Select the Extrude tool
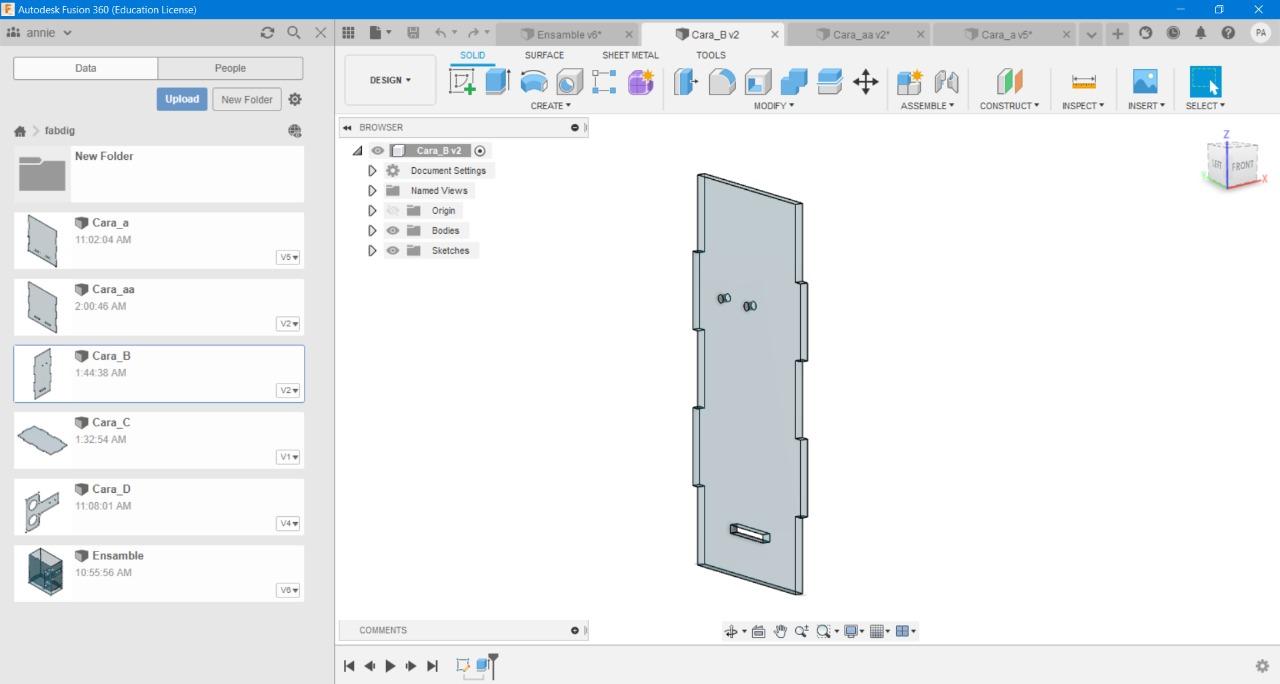The width and height of the screenshot is (1280, 684). click(497, 82)
